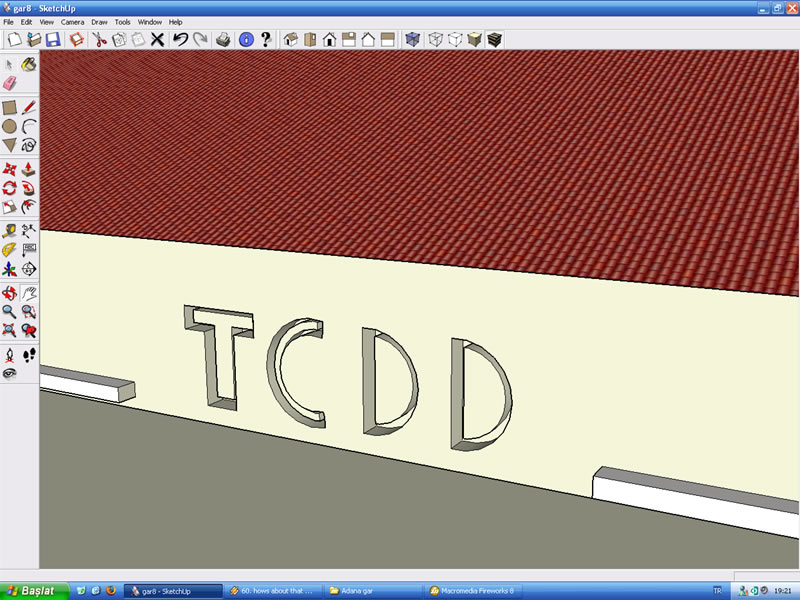Screen dimensions: 800x600
Task: Undo the last action
Action: 180,39
